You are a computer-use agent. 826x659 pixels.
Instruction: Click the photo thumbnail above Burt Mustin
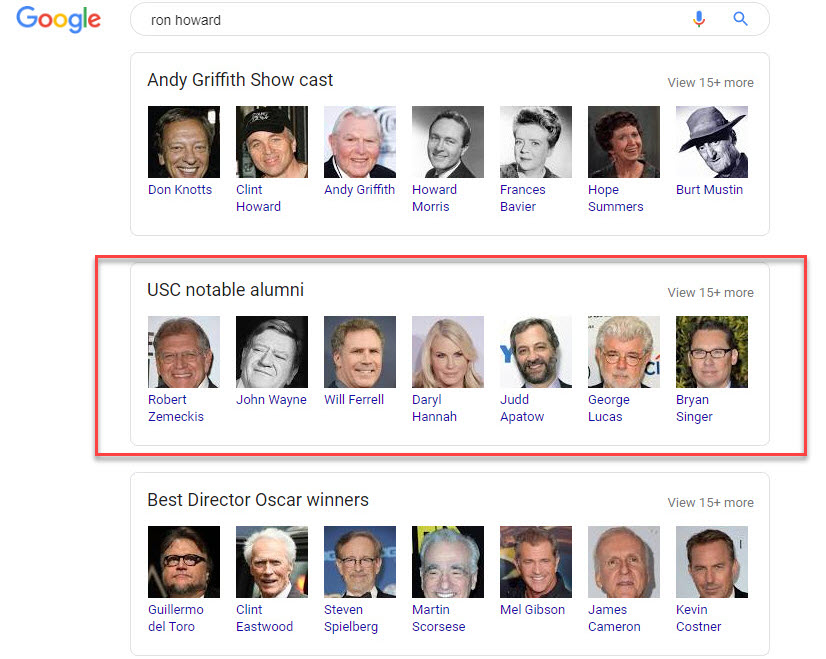click(x=712, y=142)
